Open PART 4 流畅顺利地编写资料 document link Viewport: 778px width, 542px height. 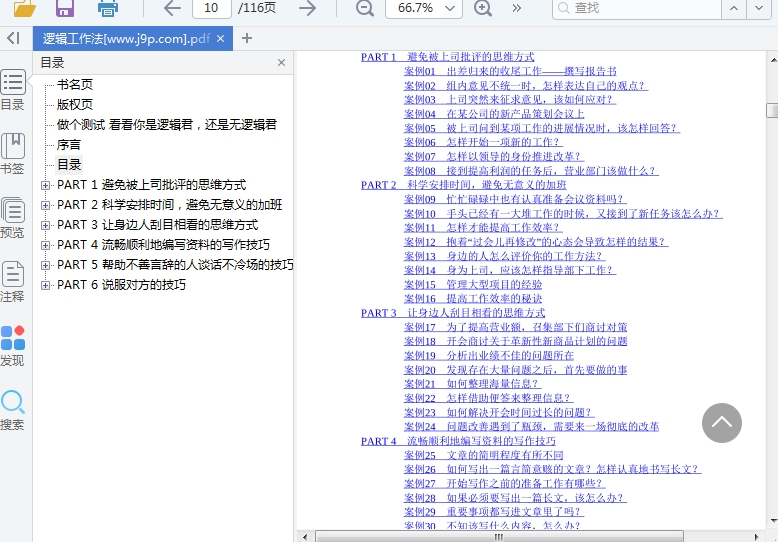pos(458,441)
